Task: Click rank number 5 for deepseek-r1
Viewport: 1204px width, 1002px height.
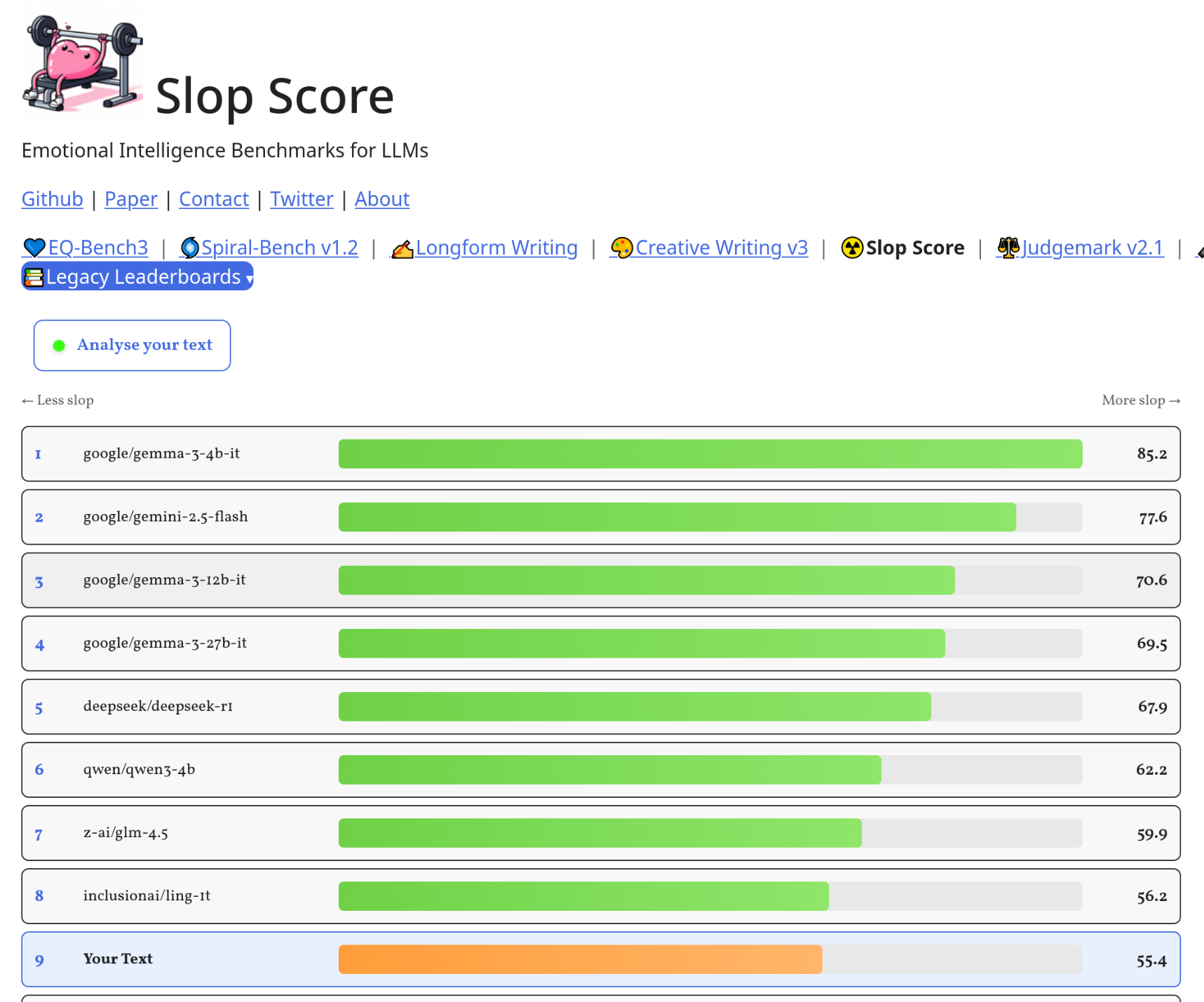Action: point(39,708)
